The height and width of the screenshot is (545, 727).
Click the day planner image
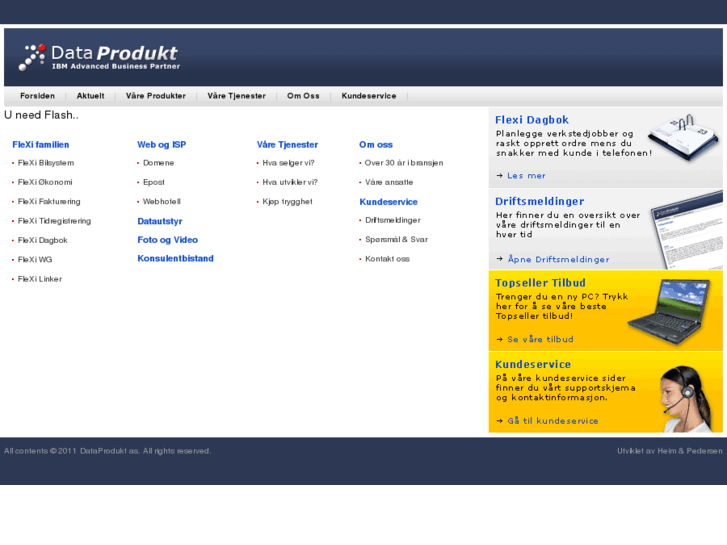coord(683,137)
